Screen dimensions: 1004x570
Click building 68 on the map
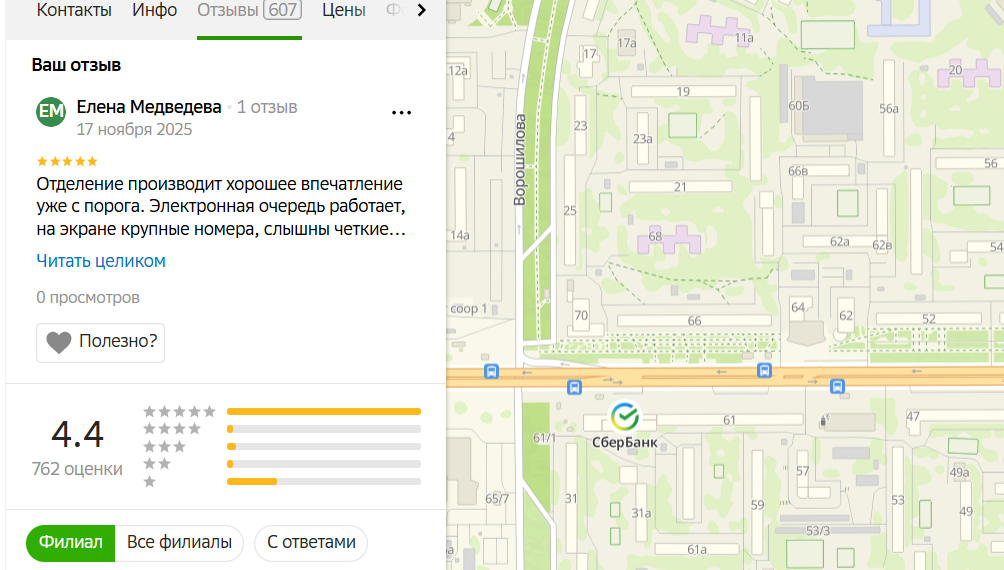click(x=669, y=240)
